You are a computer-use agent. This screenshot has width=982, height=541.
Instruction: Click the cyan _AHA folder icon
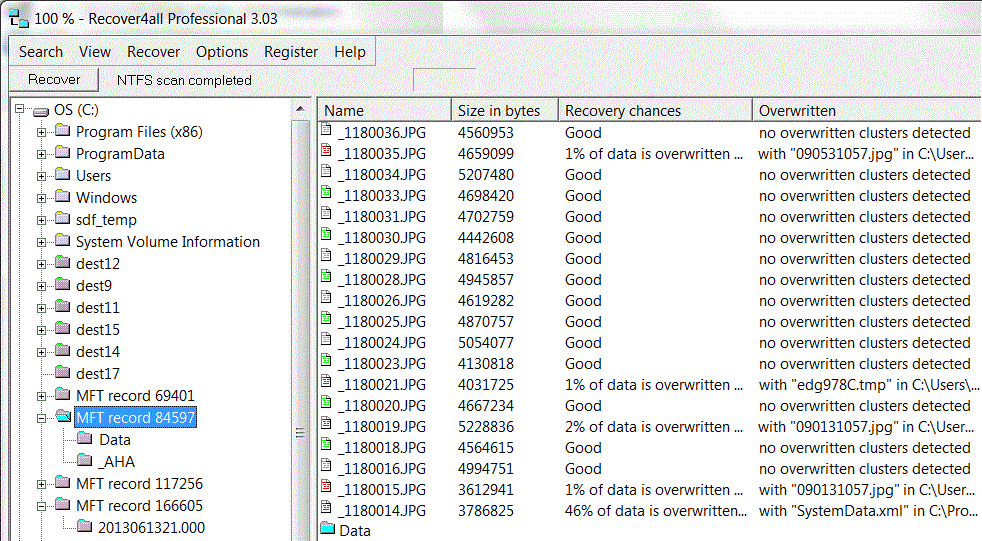(85, 461)
